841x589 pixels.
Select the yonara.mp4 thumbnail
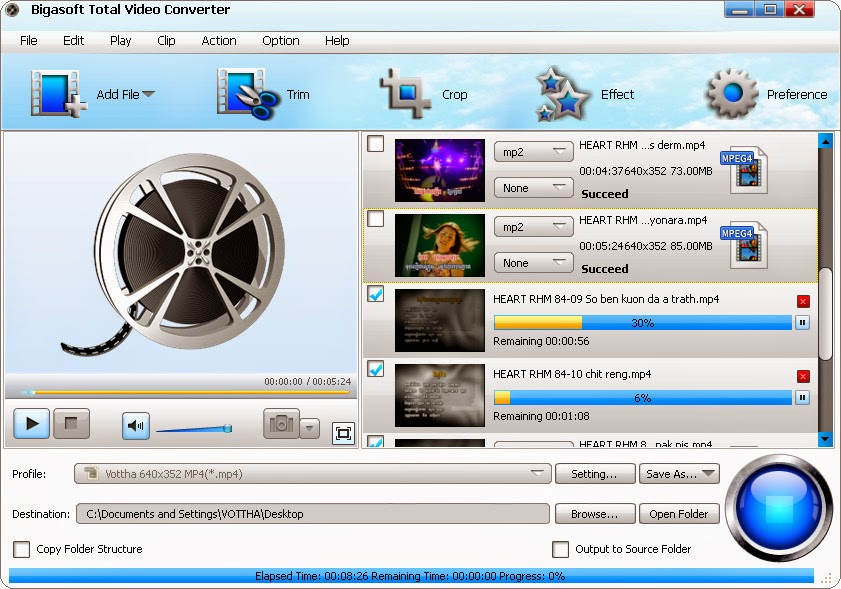click(440, 246)
